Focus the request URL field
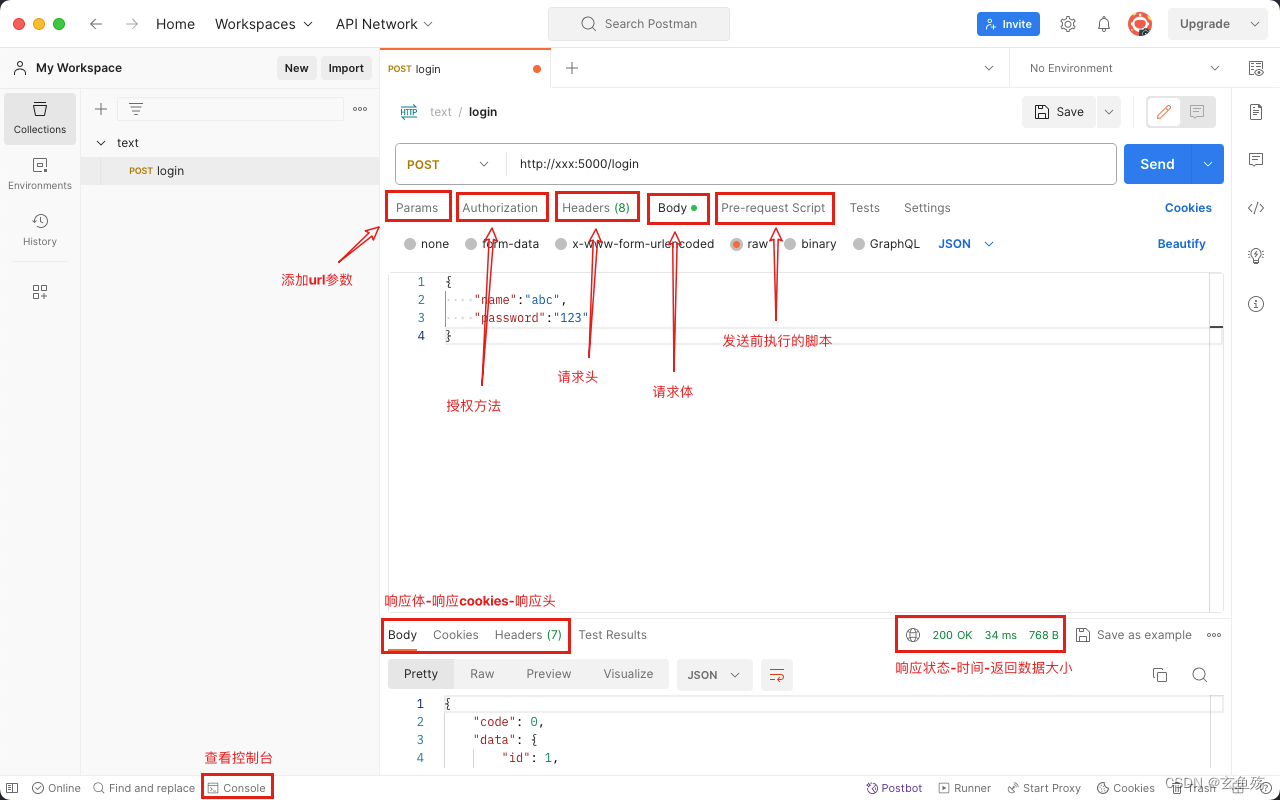This screenshot has width=1280, height=800. [811, 164]
